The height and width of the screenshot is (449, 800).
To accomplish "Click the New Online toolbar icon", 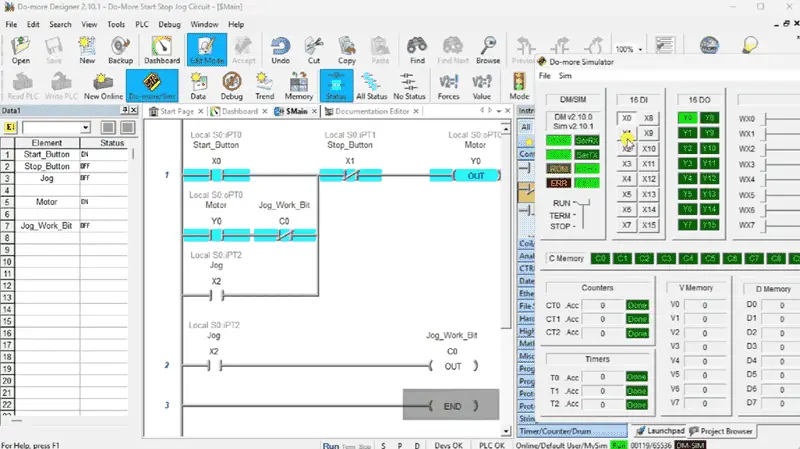I will [103, 86].
